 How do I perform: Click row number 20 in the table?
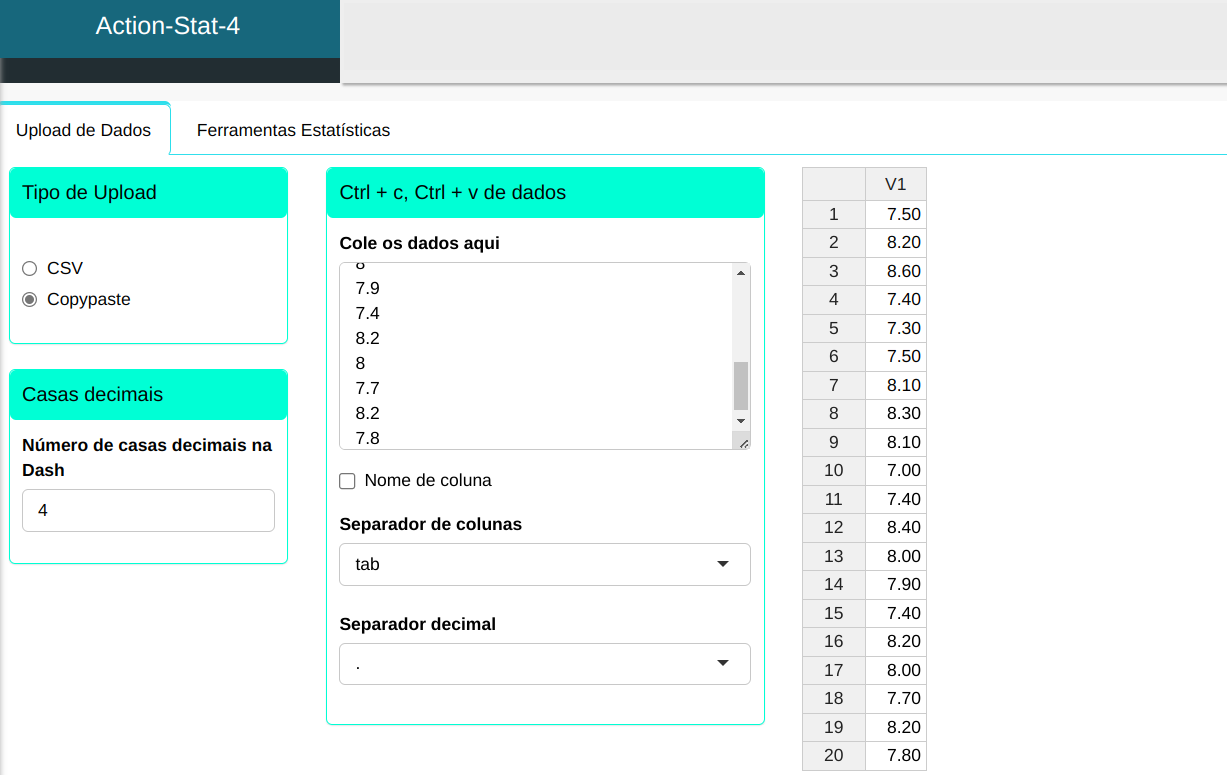pos(833,755)
